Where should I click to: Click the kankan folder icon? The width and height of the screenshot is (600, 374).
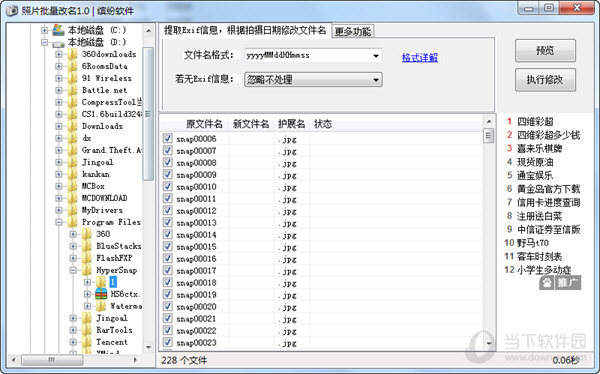pos(72,174)
